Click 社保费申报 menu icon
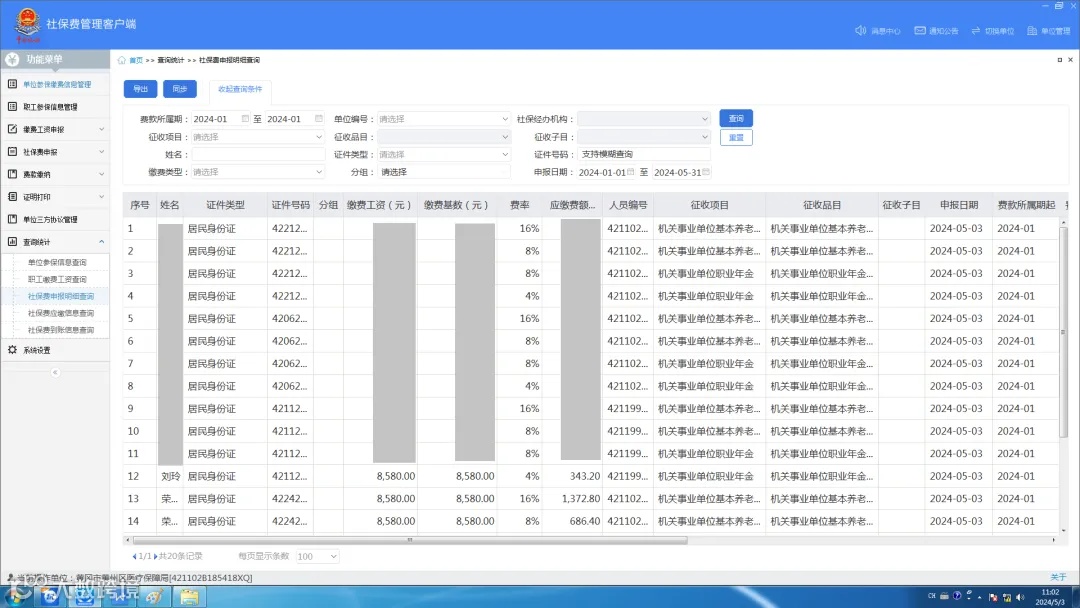 (x=12, y=151)
